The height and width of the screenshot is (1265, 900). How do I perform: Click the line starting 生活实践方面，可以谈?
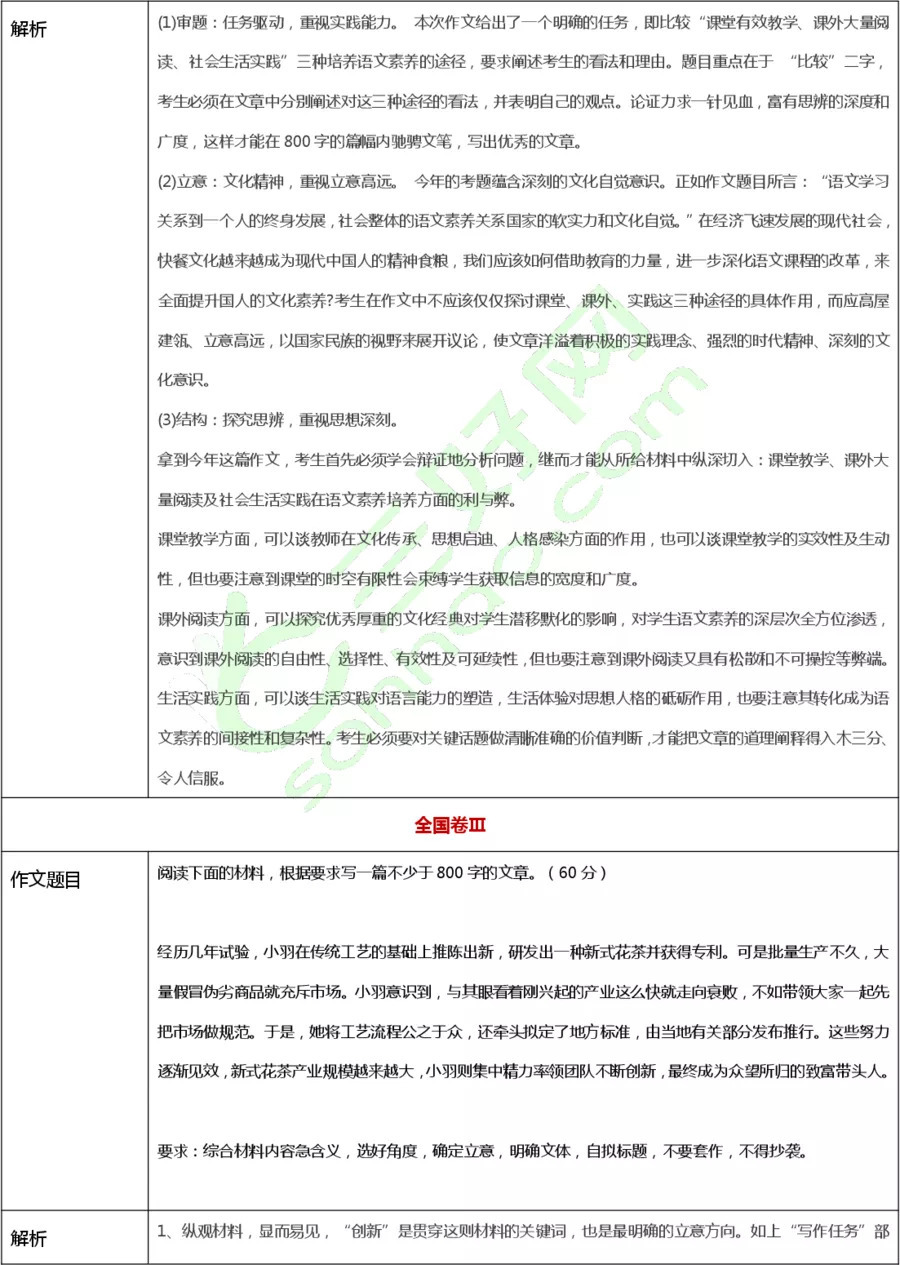[524, 697]
